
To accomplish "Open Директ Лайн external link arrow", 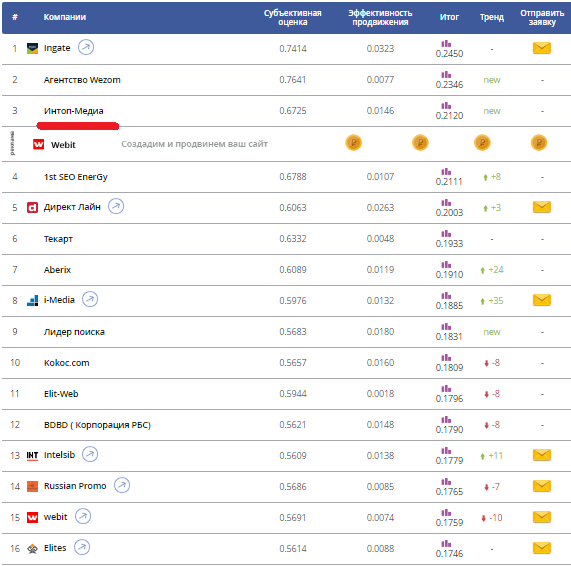I will (x=116, y=206).
